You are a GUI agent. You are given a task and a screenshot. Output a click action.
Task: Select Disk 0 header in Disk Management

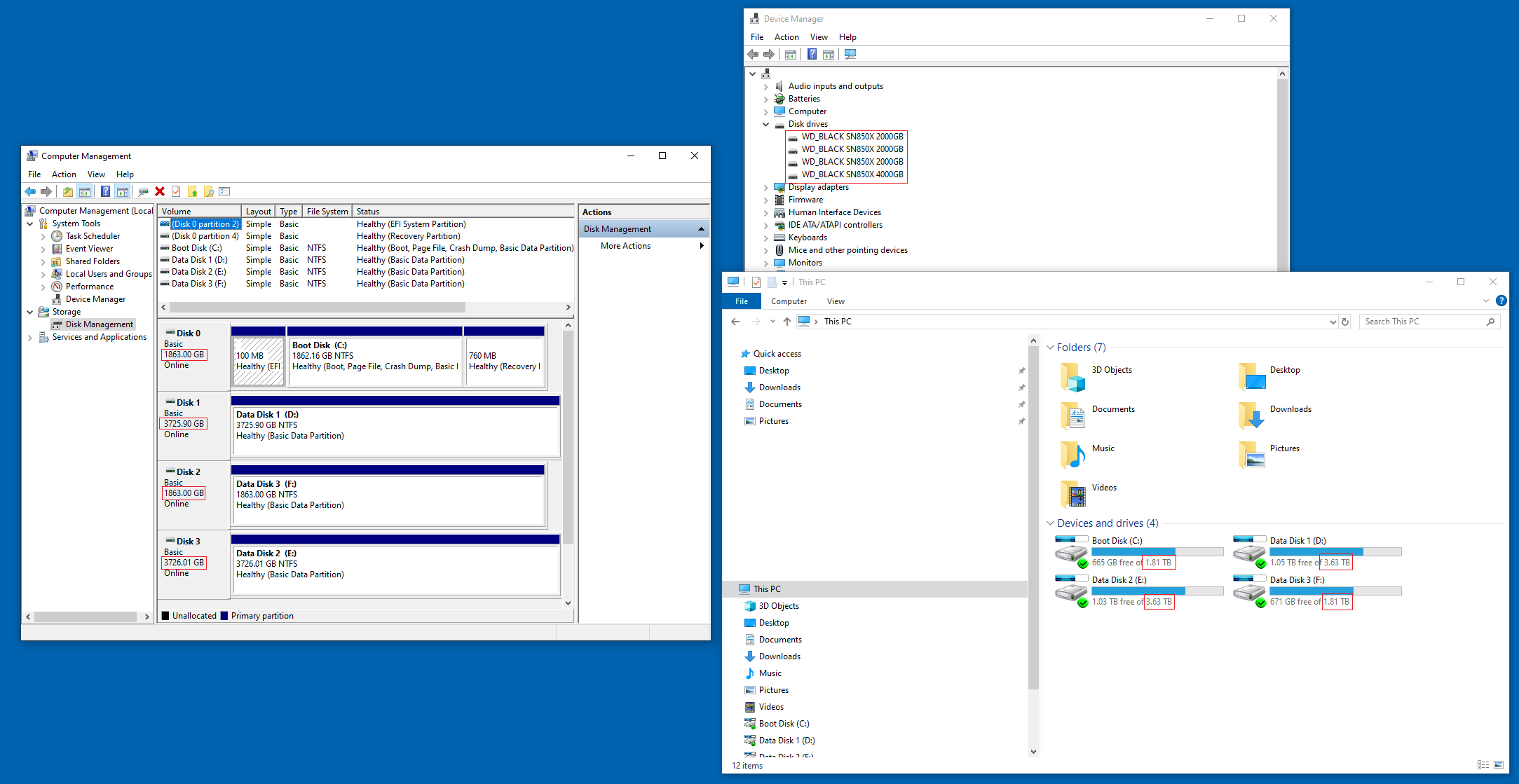194,355
